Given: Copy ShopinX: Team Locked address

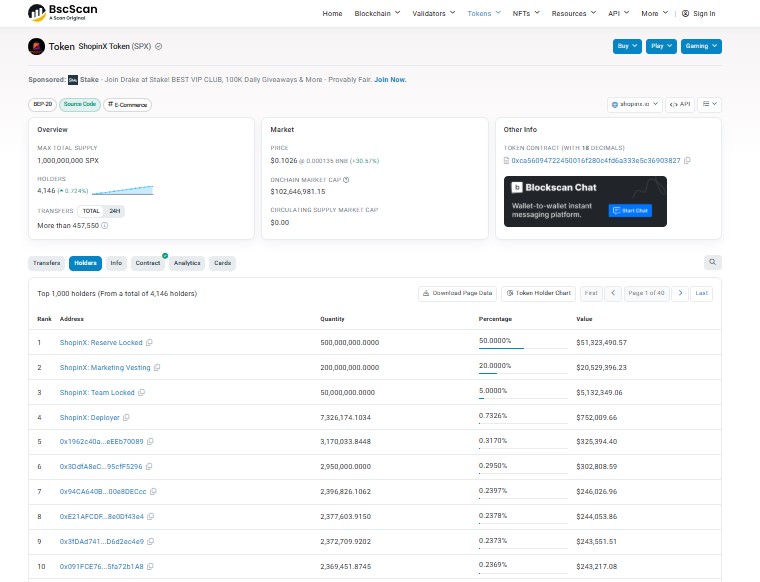Looking at the screenshot, I should (x=142, y=393).
